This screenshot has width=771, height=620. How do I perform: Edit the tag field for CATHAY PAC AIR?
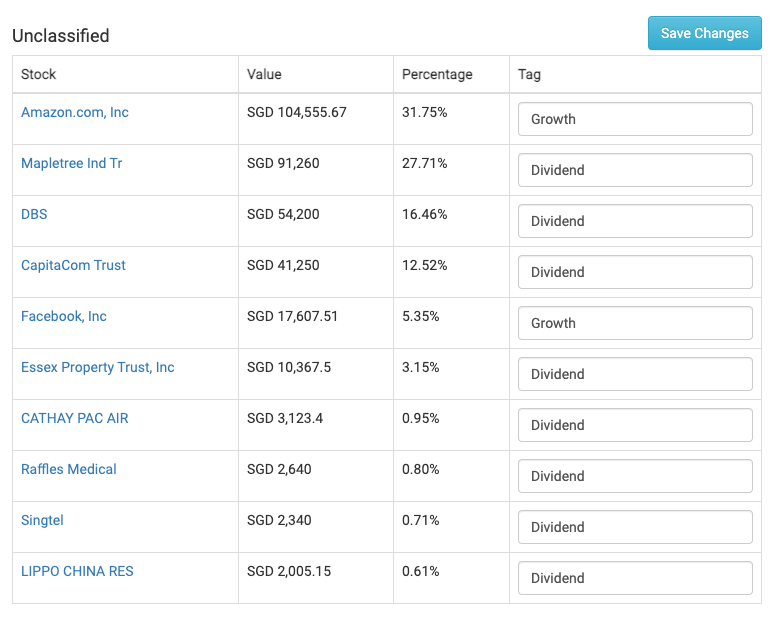[635, 425]
